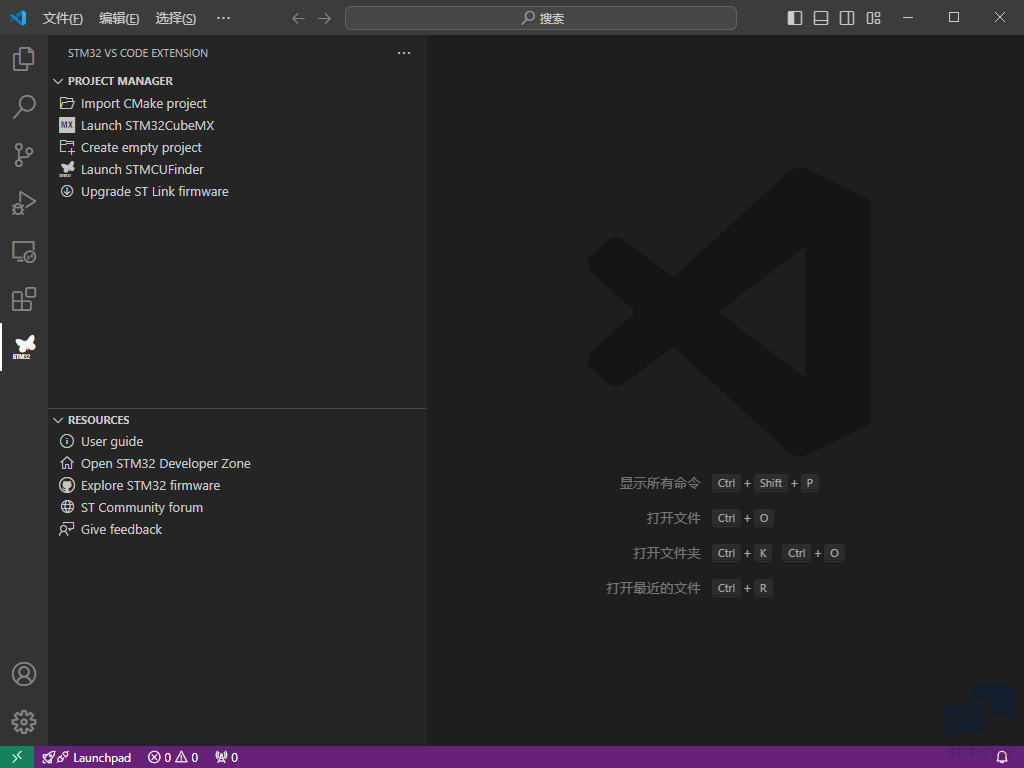Image resolution: width=1024 pixels, height=768 pixels.
Task: Open the STM32 extension panel more actions
Action: (x=404, y=53)
